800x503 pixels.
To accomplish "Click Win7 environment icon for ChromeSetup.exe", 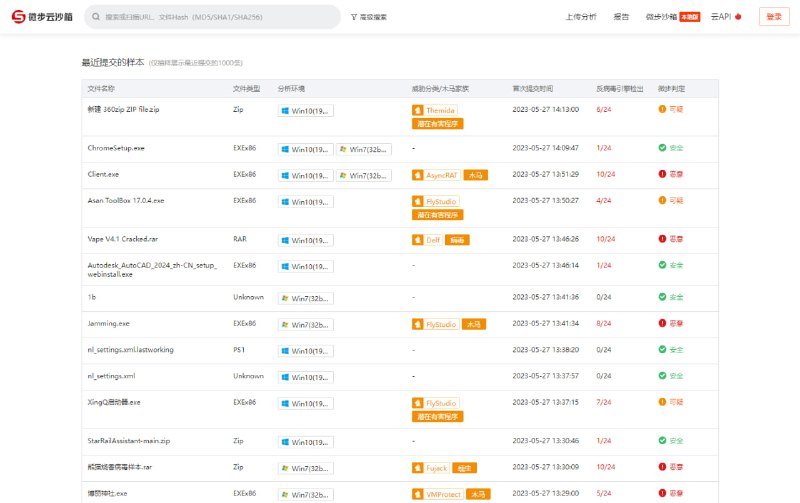I will point(343,149).
